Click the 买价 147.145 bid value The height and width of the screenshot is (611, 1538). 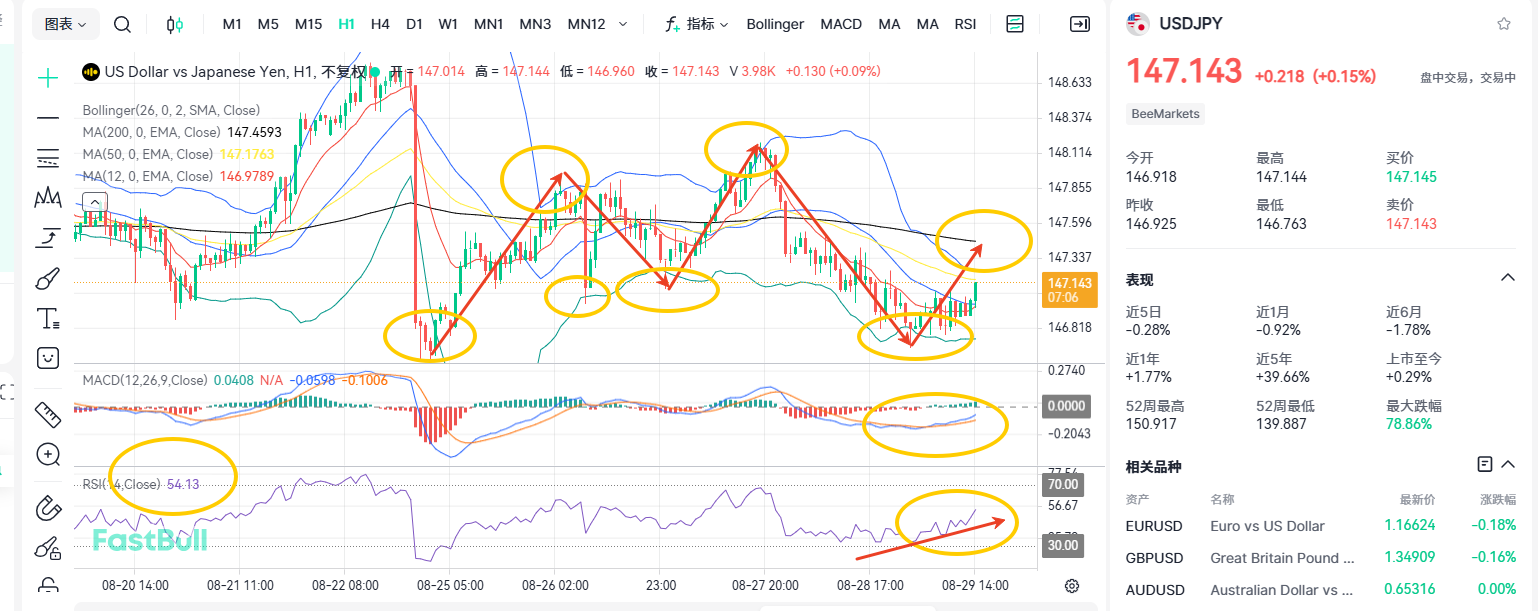click(1411, 177)
